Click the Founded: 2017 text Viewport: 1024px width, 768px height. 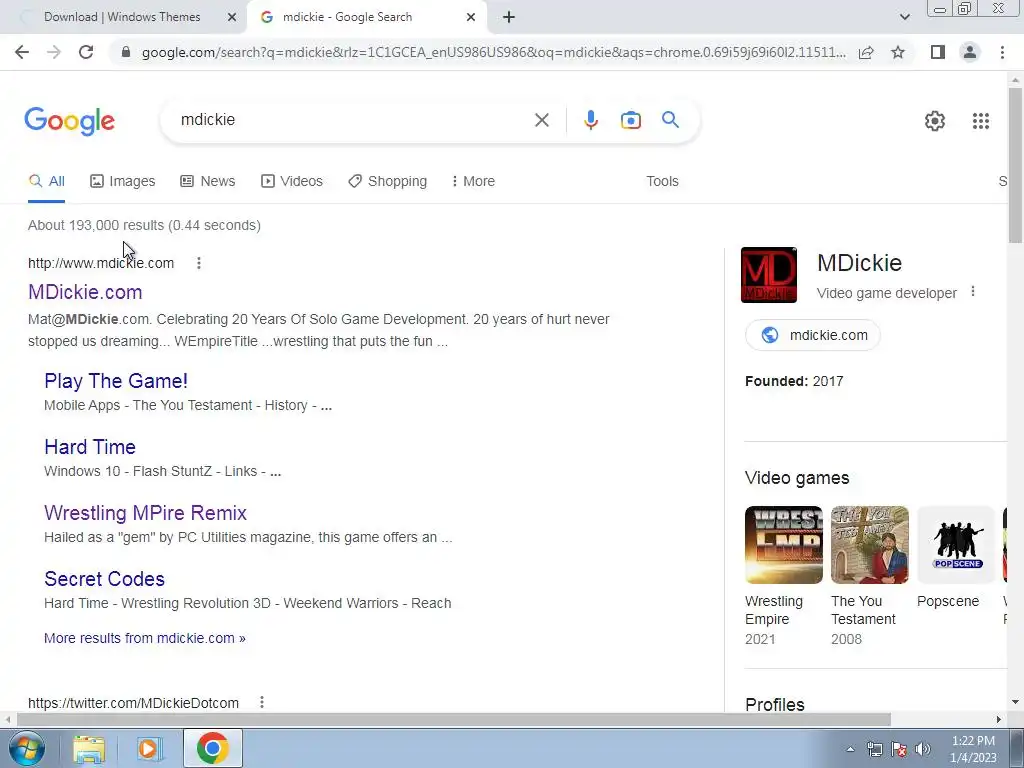(794, 381)
